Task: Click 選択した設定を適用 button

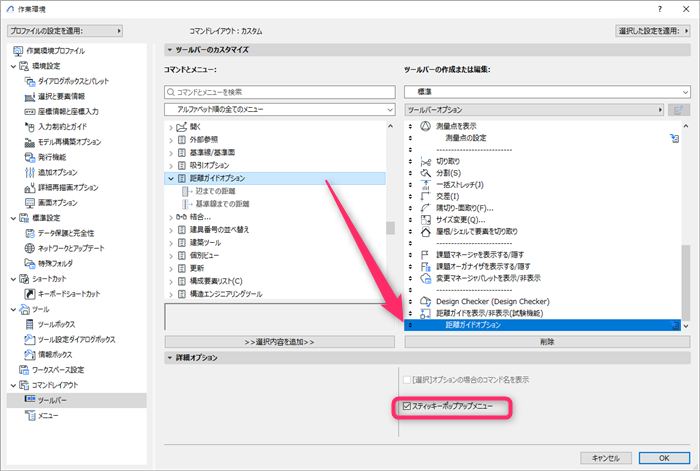Action: click(x=653, y=31)
